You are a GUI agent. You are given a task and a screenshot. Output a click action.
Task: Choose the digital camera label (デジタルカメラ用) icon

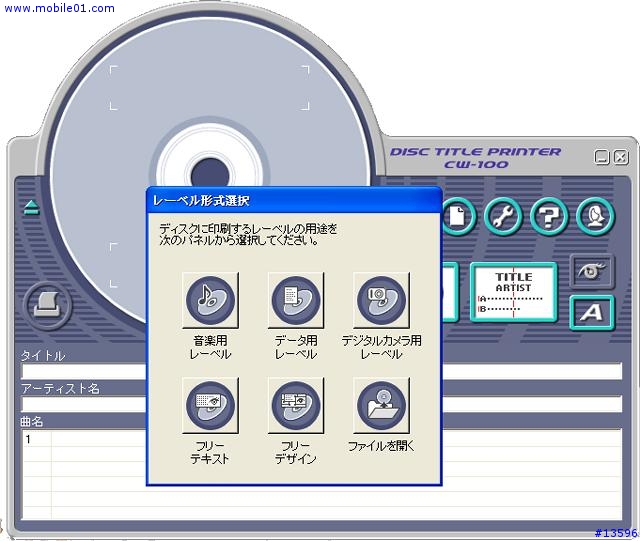(x=381, y=301)
